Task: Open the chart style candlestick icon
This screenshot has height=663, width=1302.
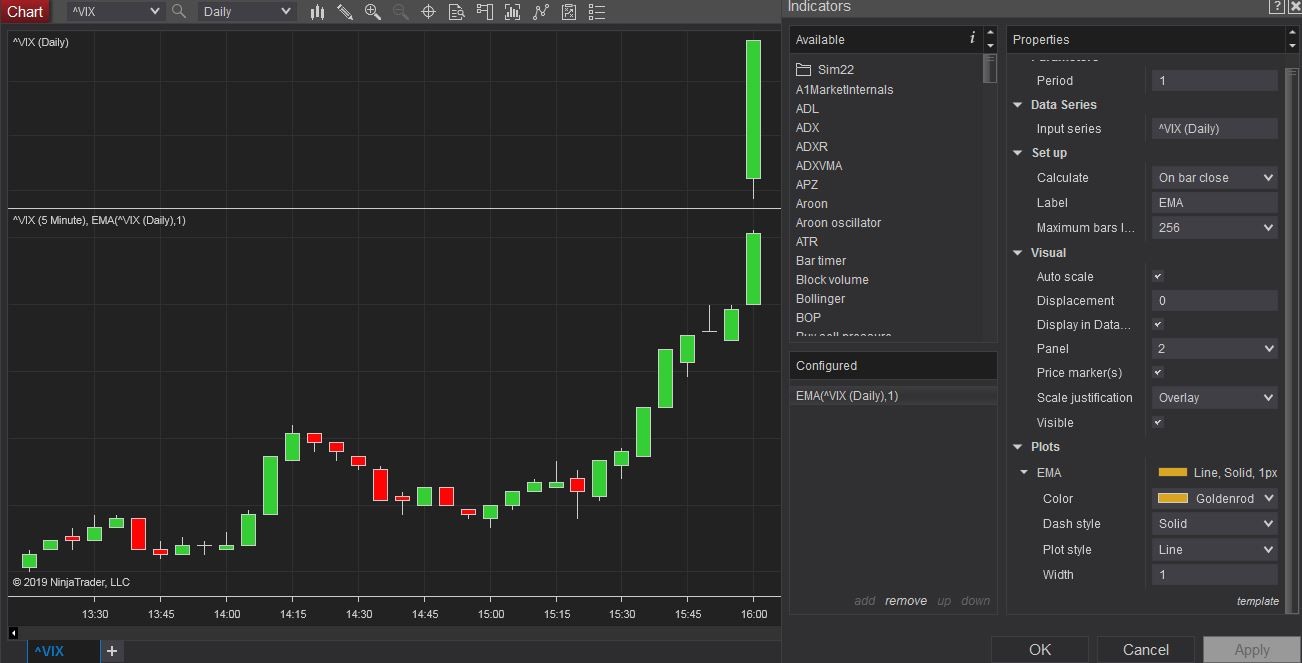Action: (318, 12)
